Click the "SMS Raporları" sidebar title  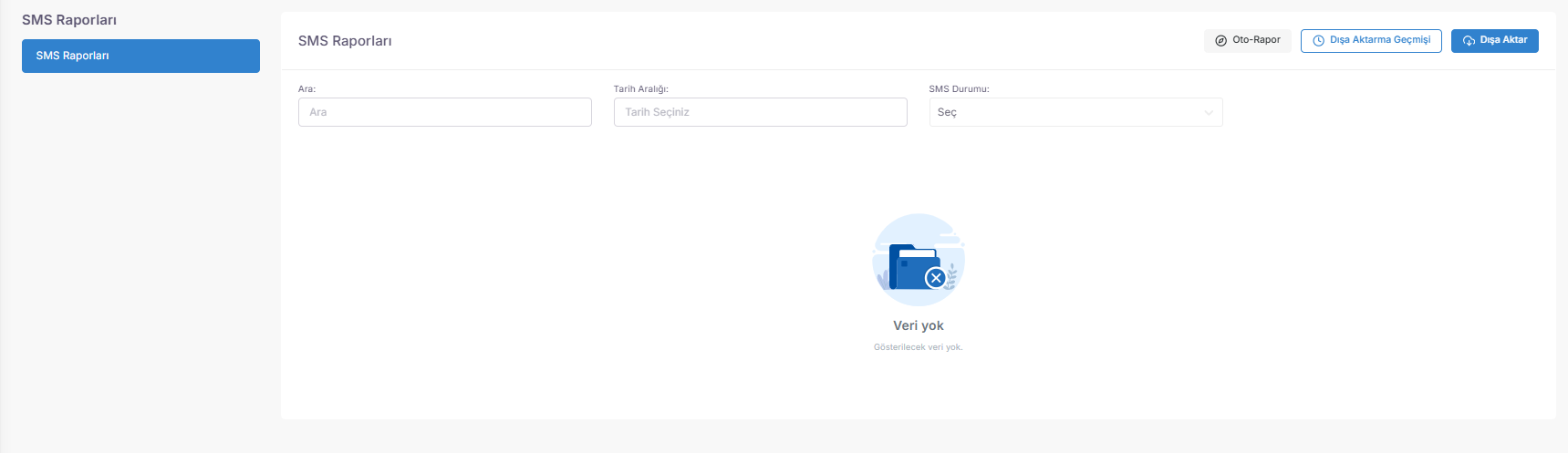tap(69, 20)
